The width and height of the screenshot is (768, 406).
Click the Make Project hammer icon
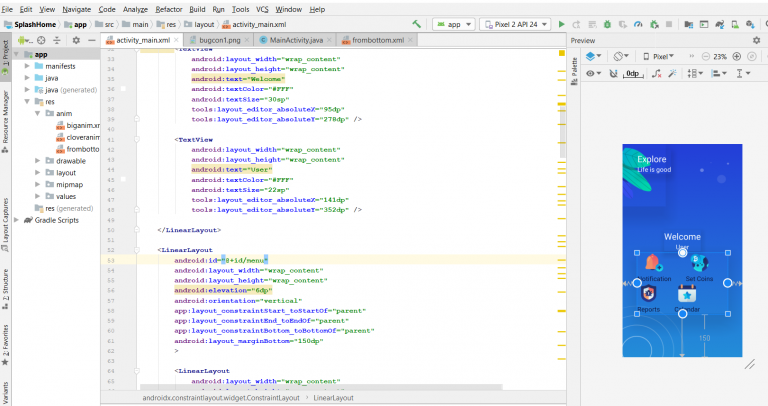point(416,23)
